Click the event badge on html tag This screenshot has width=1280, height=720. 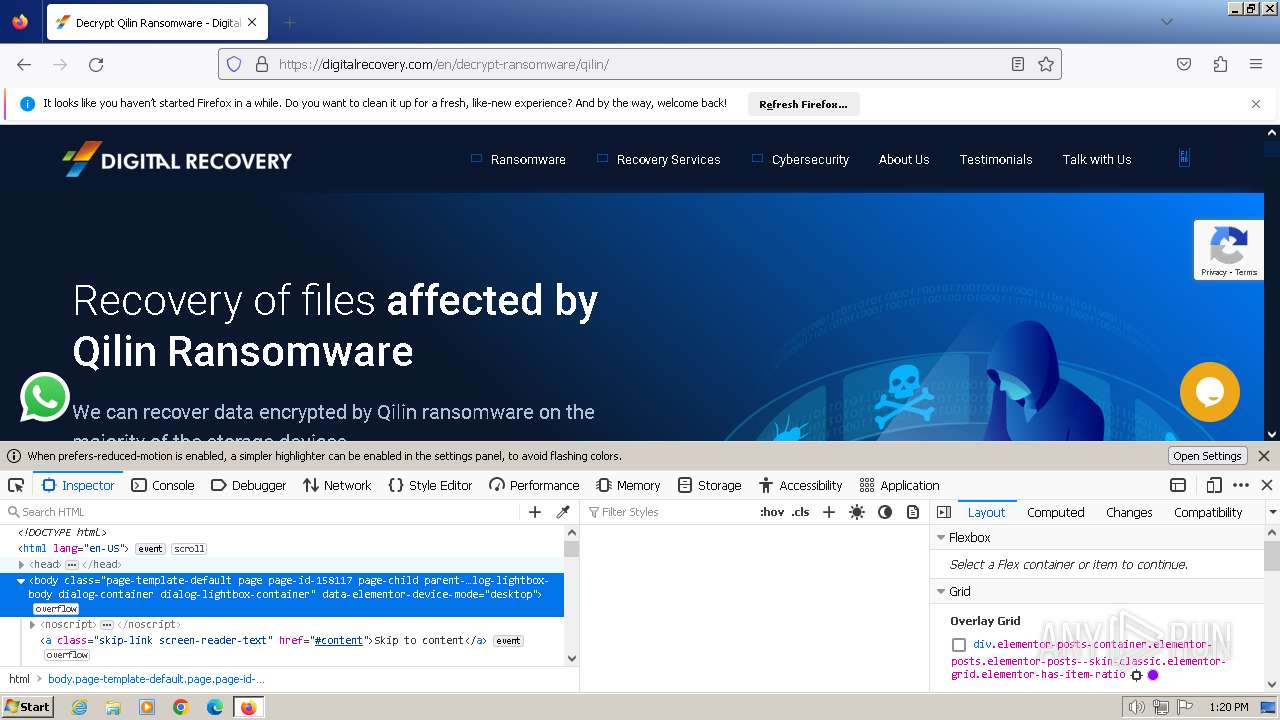pyautogui.click(x=150, y=549)
